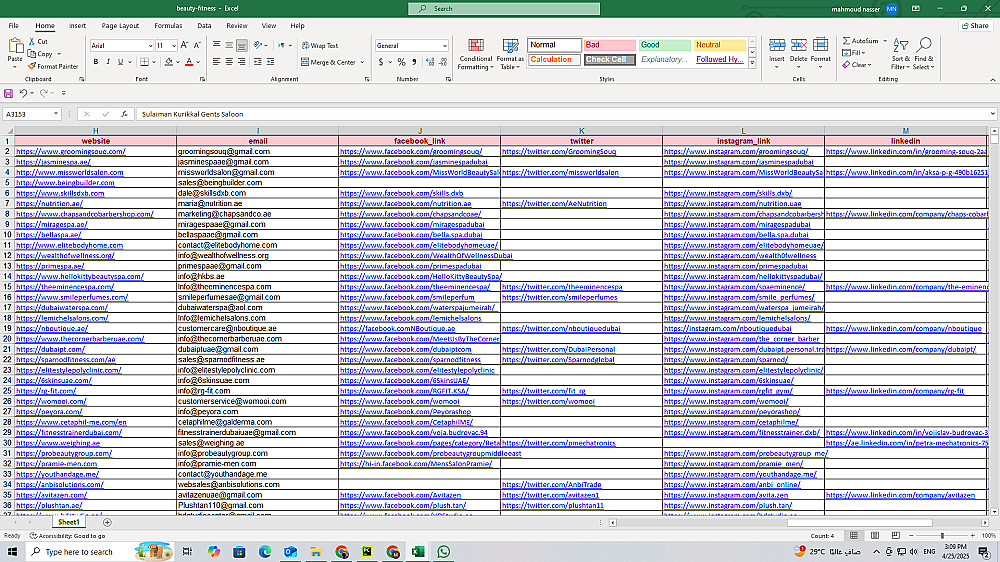1000x562 pixels.
Task: Apply the Good cell style
Action: coord(665,45)
